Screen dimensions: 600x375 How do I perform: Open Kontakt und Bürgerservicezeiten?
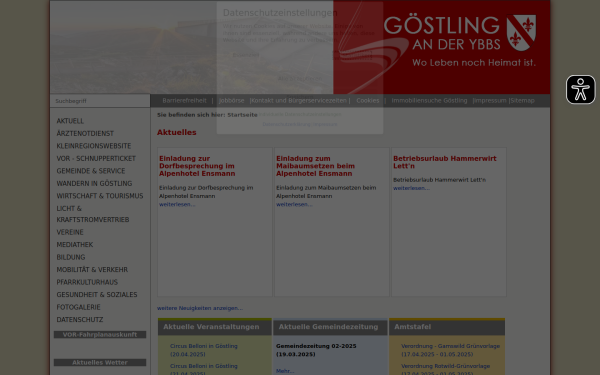(x=298, y=101)
